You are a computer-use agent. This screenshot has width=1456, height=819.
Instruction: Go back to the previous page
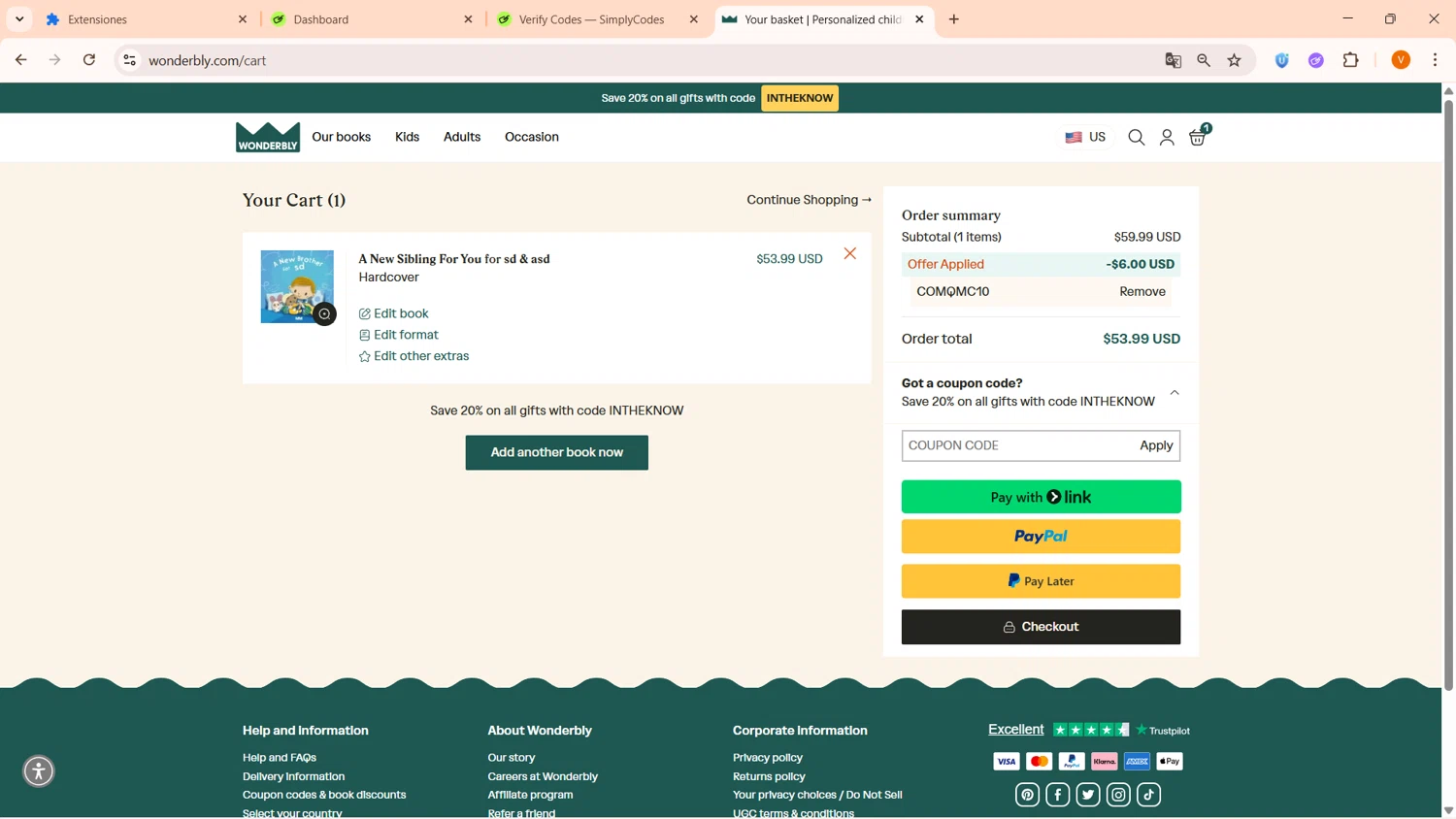20,60
